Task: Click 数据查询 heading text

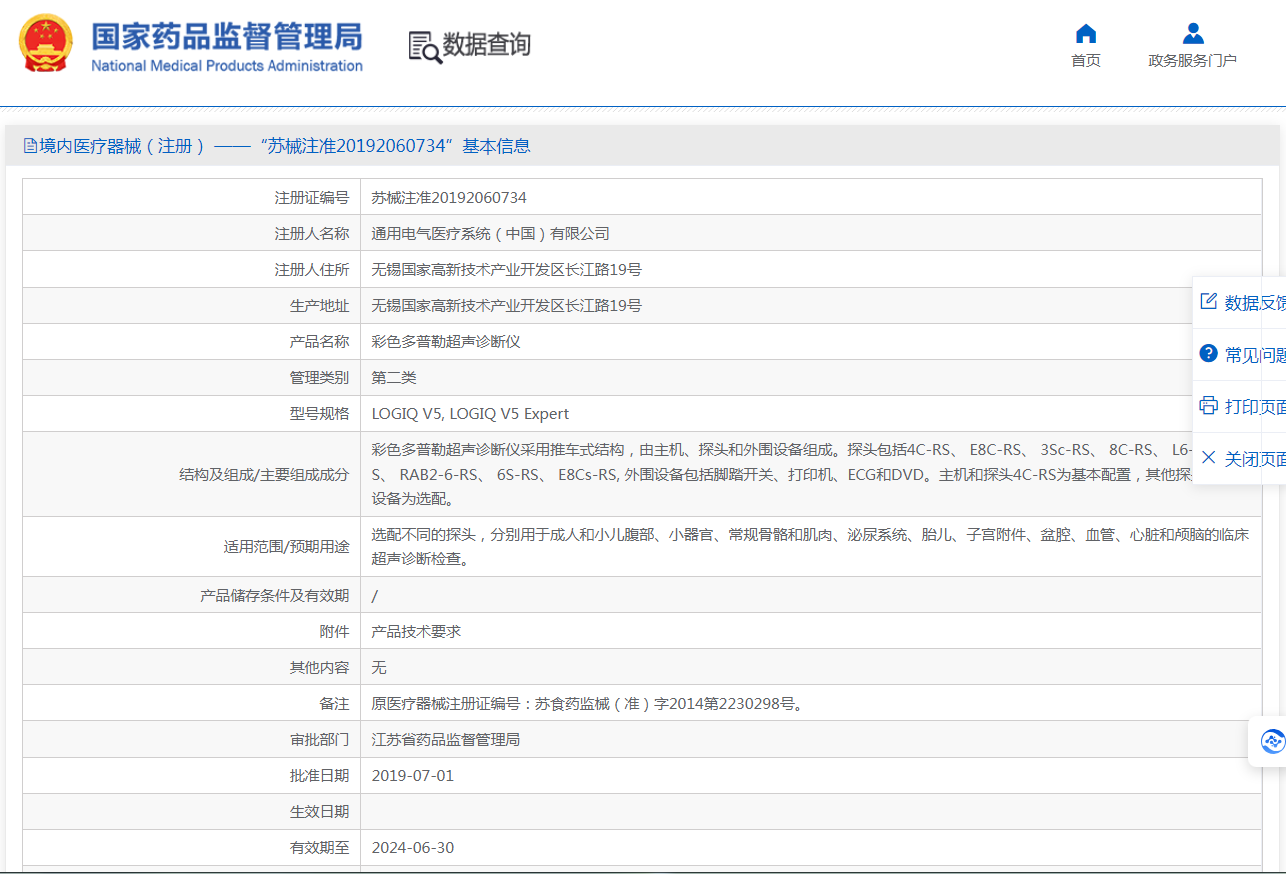Action: (487, 45)
